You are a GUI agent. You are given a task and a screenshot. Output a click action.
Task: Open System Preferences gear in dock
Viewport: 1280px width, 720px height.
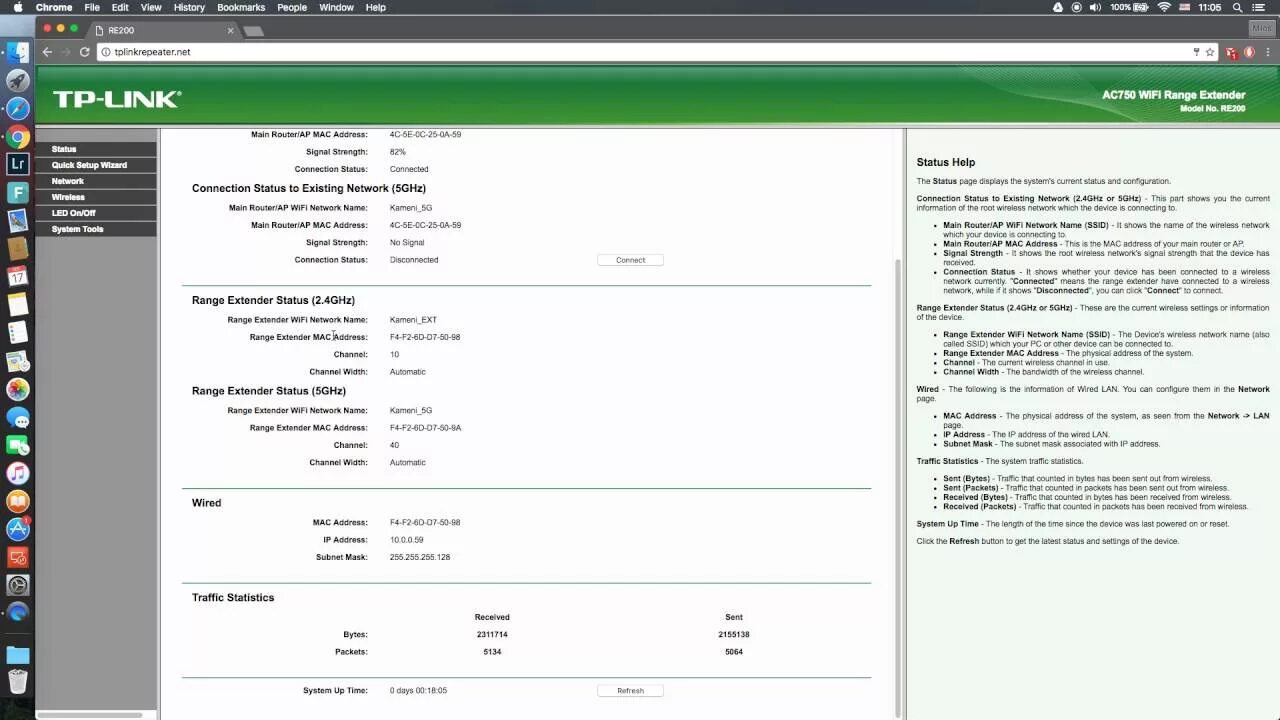click(17, 585)
